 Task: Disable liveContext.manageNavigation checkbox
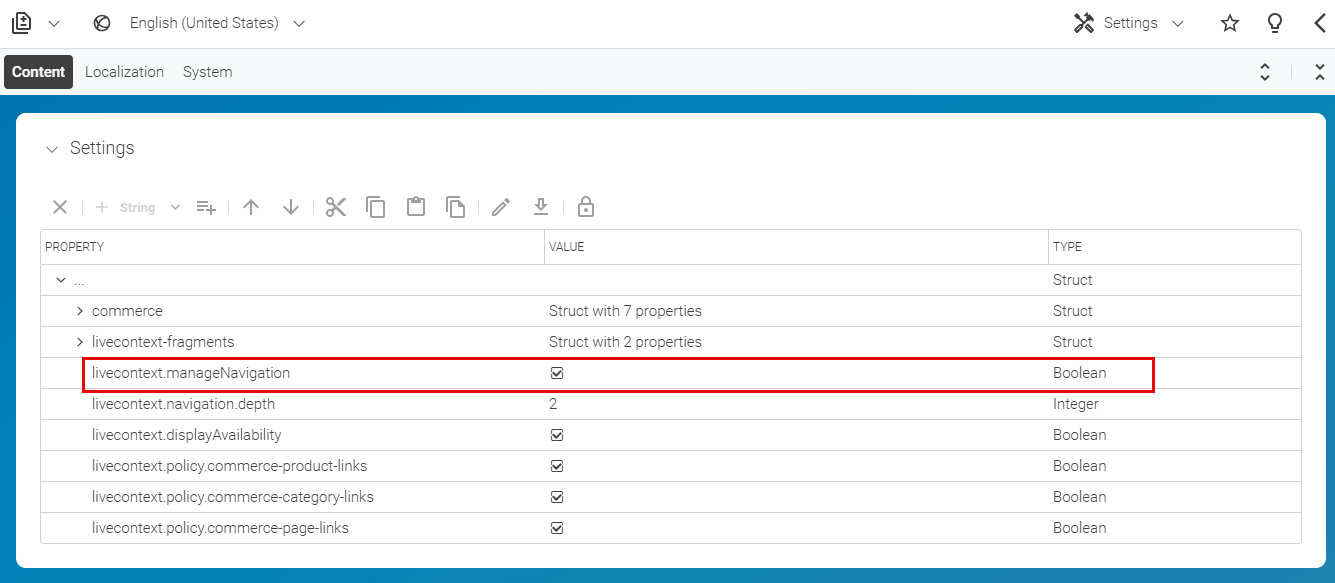(557, 372)
